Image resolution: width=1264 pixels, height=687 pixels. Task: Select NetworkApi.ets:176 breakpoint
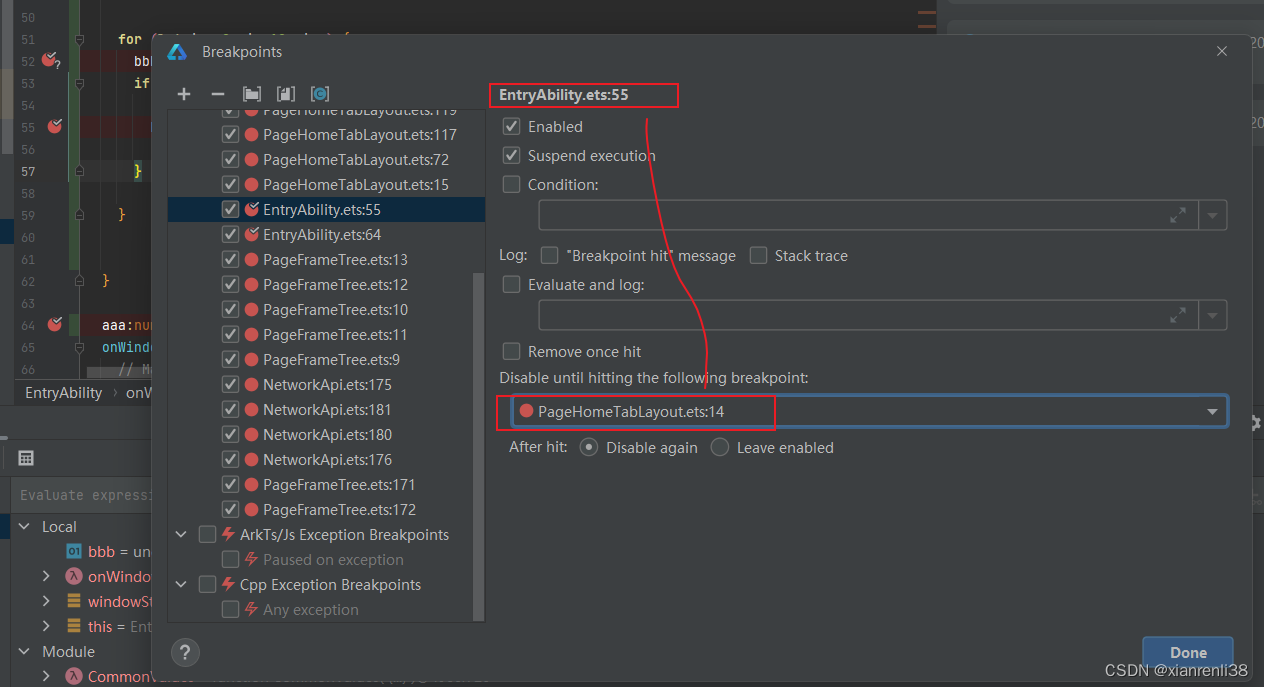[326, 460]
